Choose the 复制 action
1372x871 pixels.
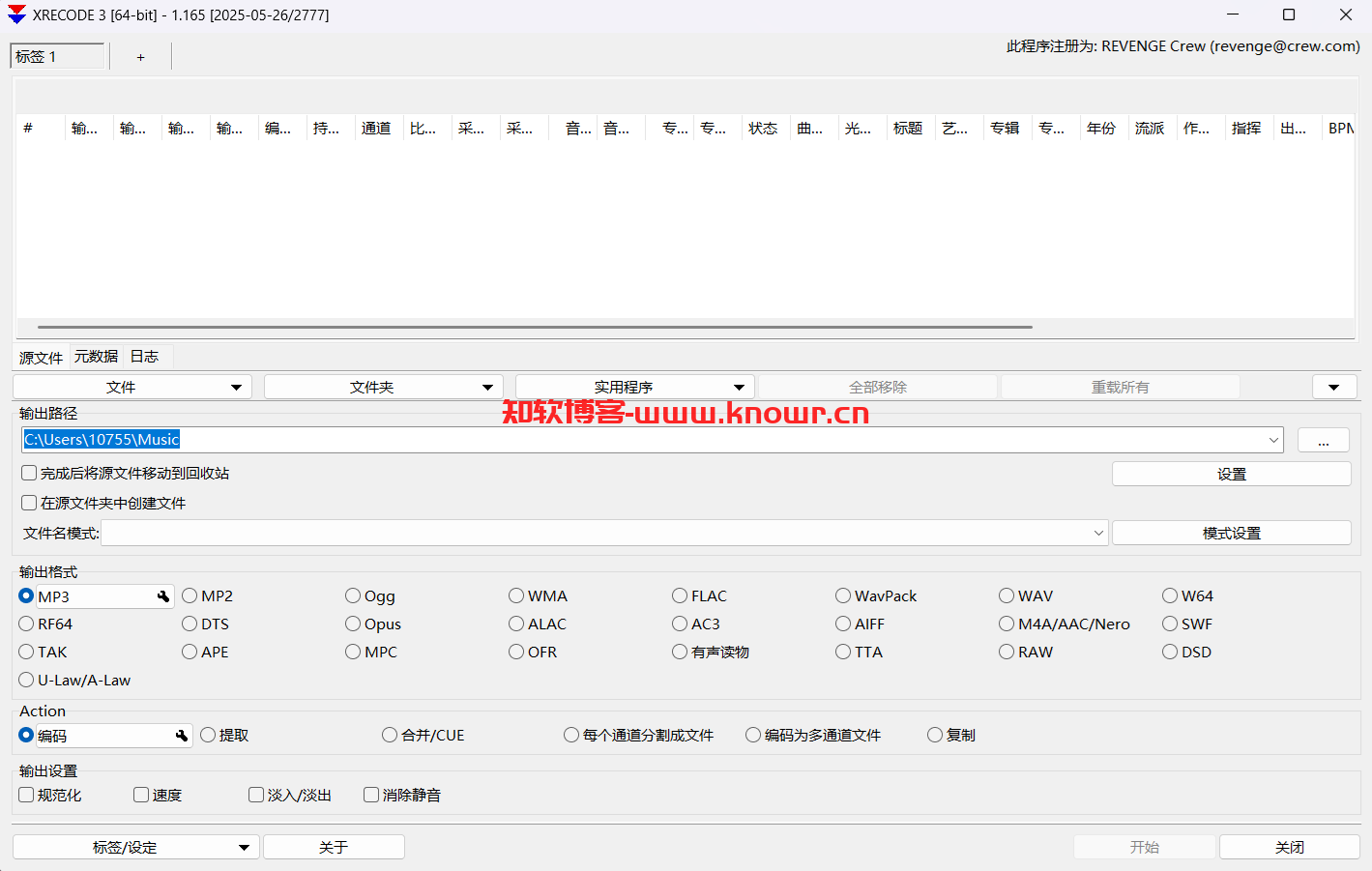951,736
